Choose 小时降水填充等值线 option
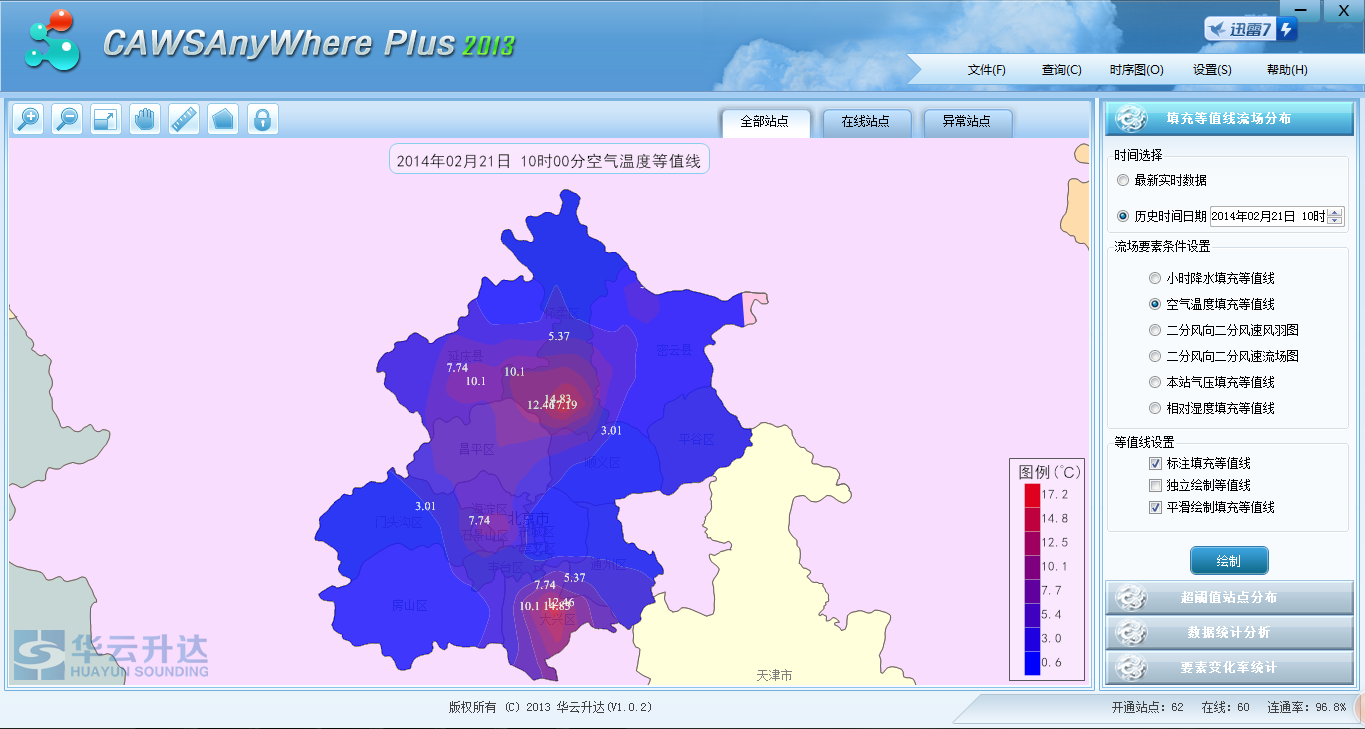The height and width of the screenshot is (729, 1365). 1155,278
